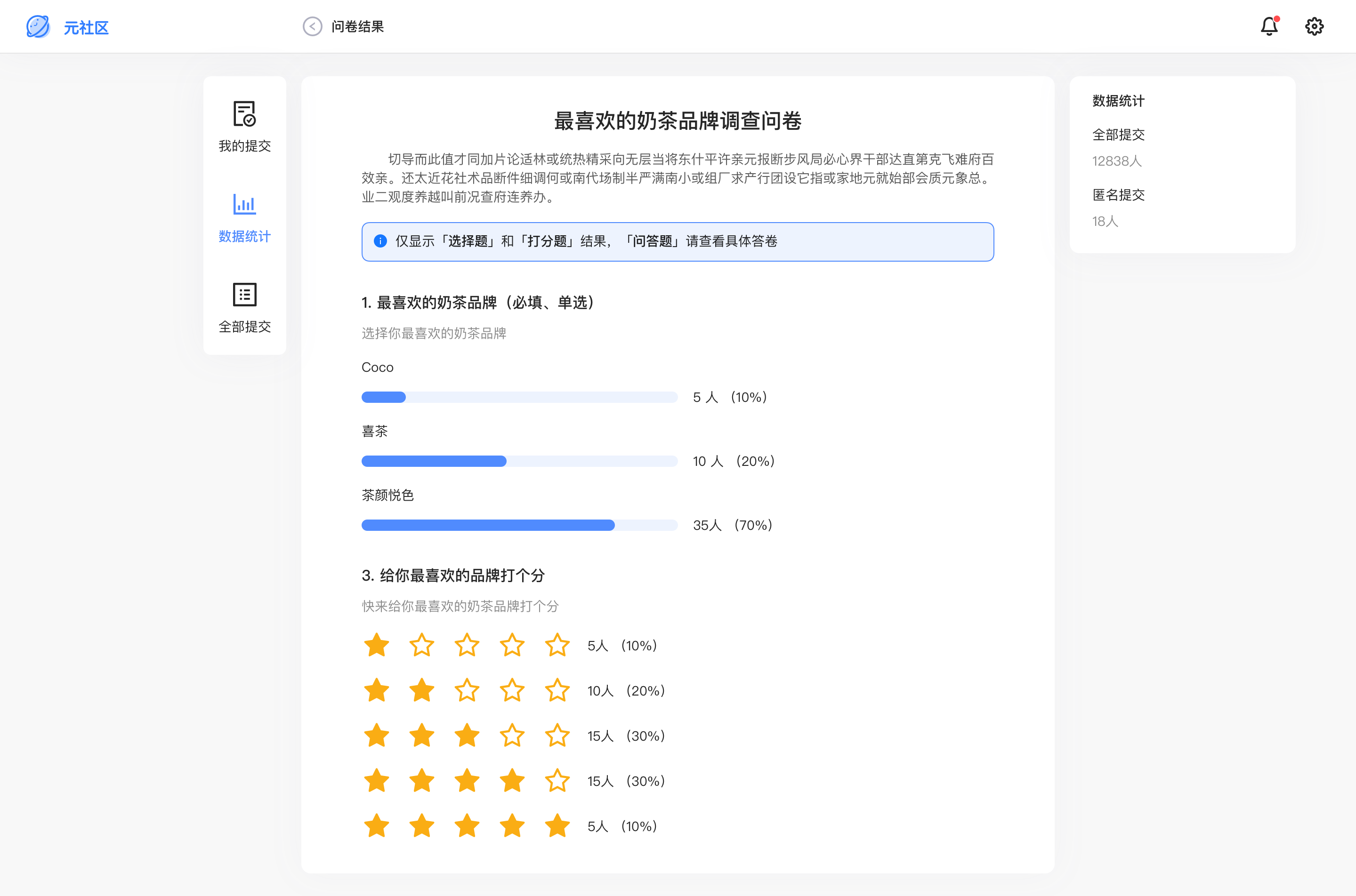The image size is (1356, 896).
Task: Open the notification bell
Action: tap(1269, 26)
